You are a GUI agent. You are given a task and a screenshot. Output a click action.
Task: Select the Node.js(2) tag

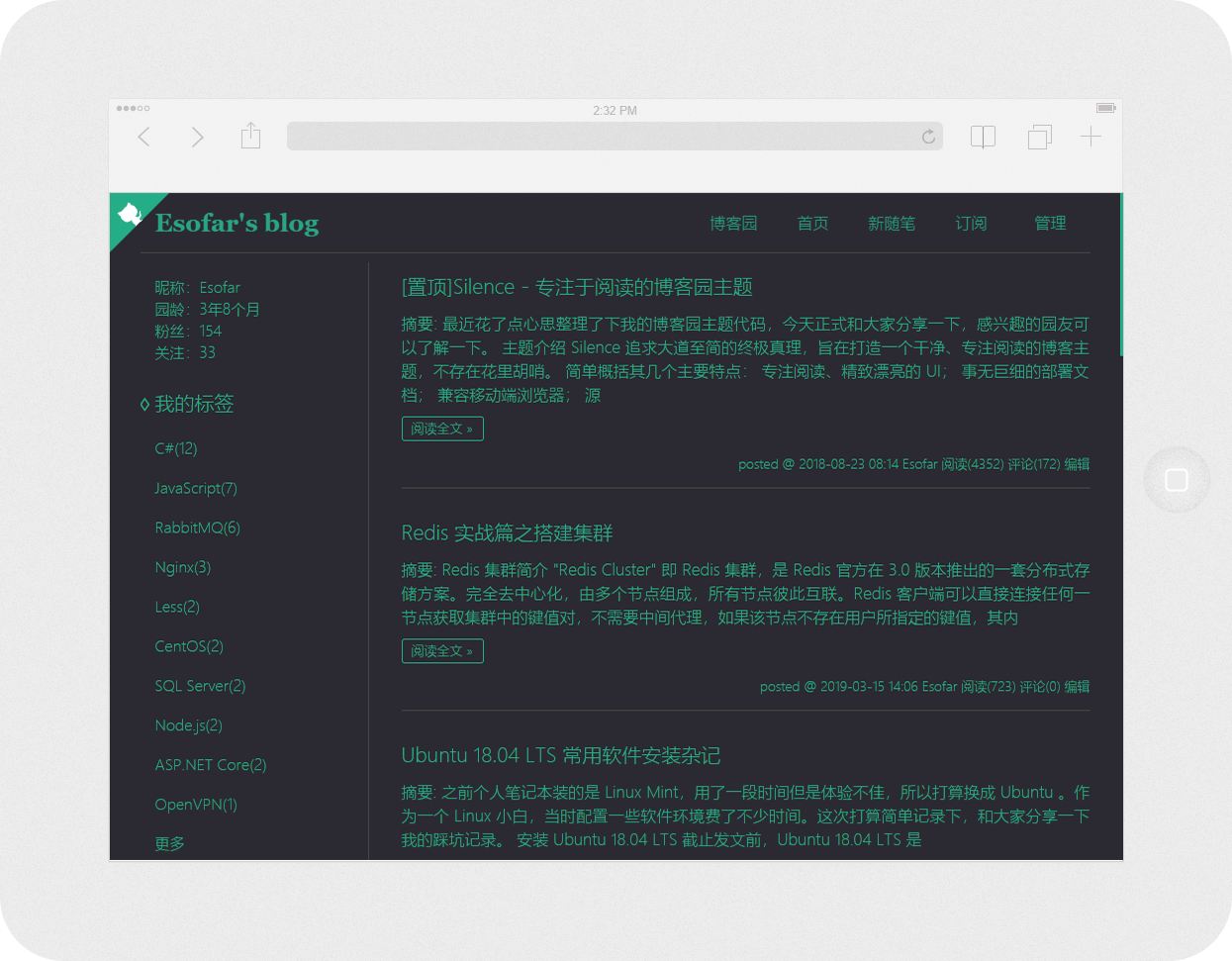click(x=188, y=725)
